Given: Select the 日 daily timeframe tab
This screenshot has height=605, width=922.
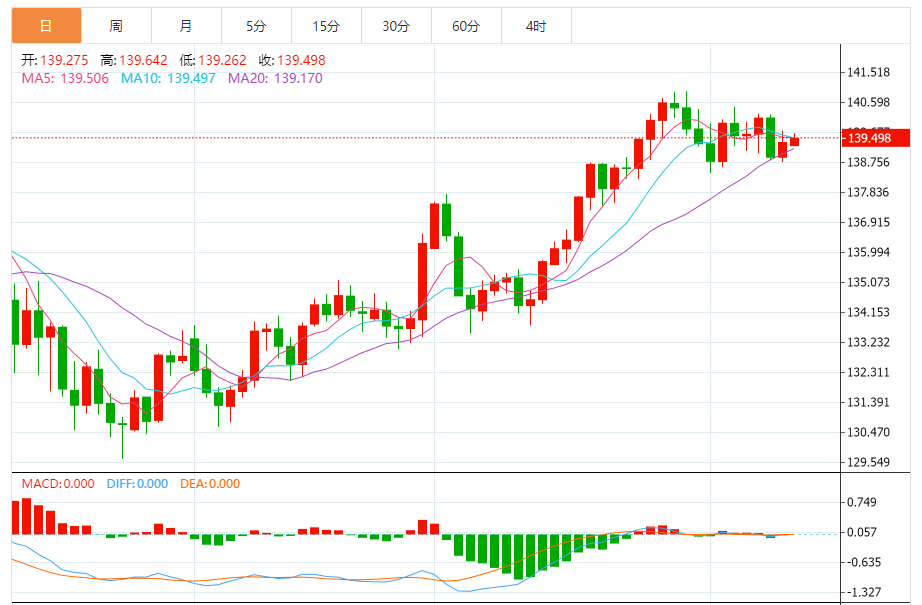Looking at the screenshot, I should click(46, 26).
